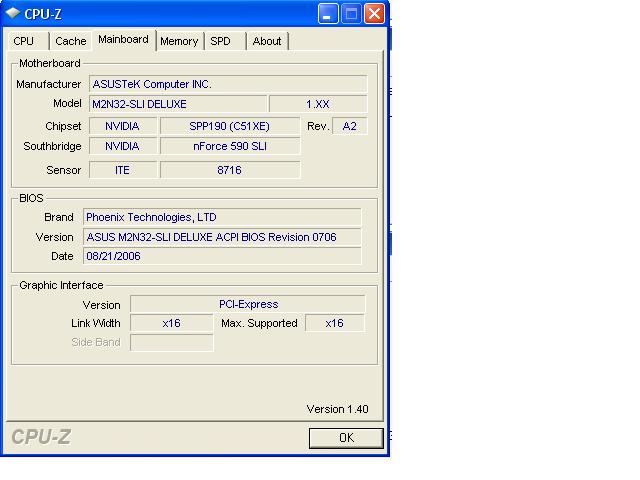Click the Southbridge NVIDIA vendor field
640x480 pixels.
[123, 146]
